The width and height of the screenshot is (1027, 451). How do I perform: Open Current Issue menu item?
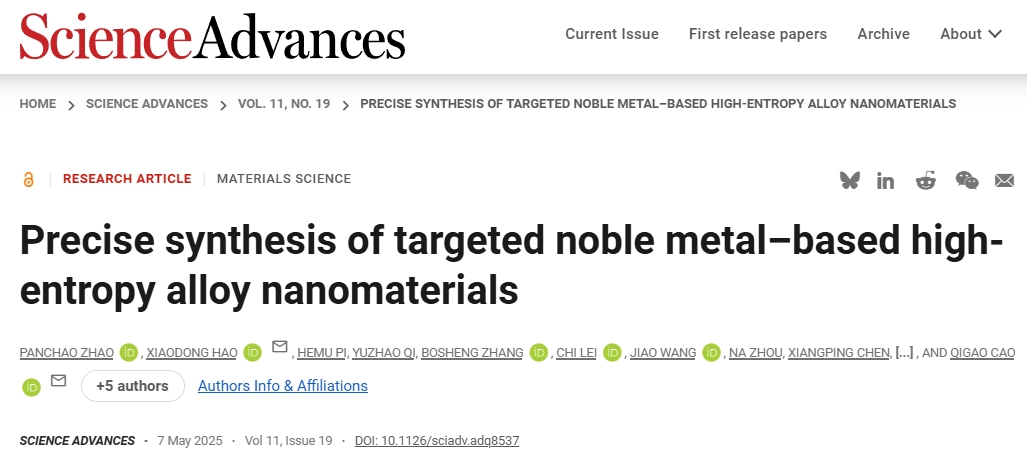point(612,34)
